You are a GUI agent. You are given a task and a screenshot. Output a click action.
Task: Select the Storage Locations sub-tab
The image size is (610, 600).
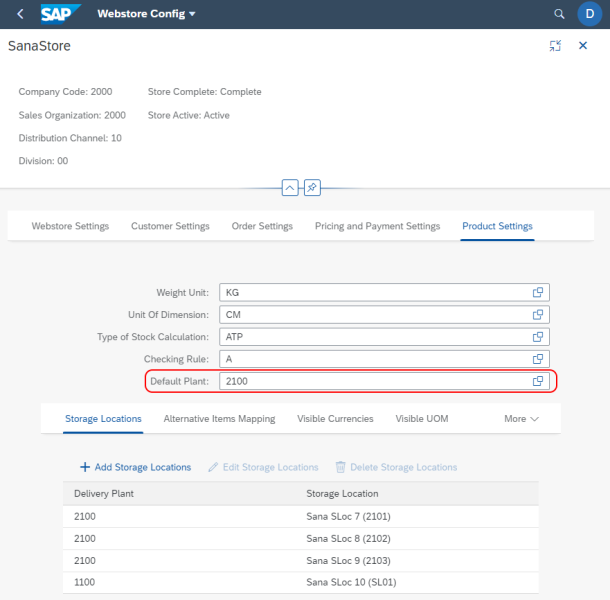pyautogui.click(x=103, y=419)
